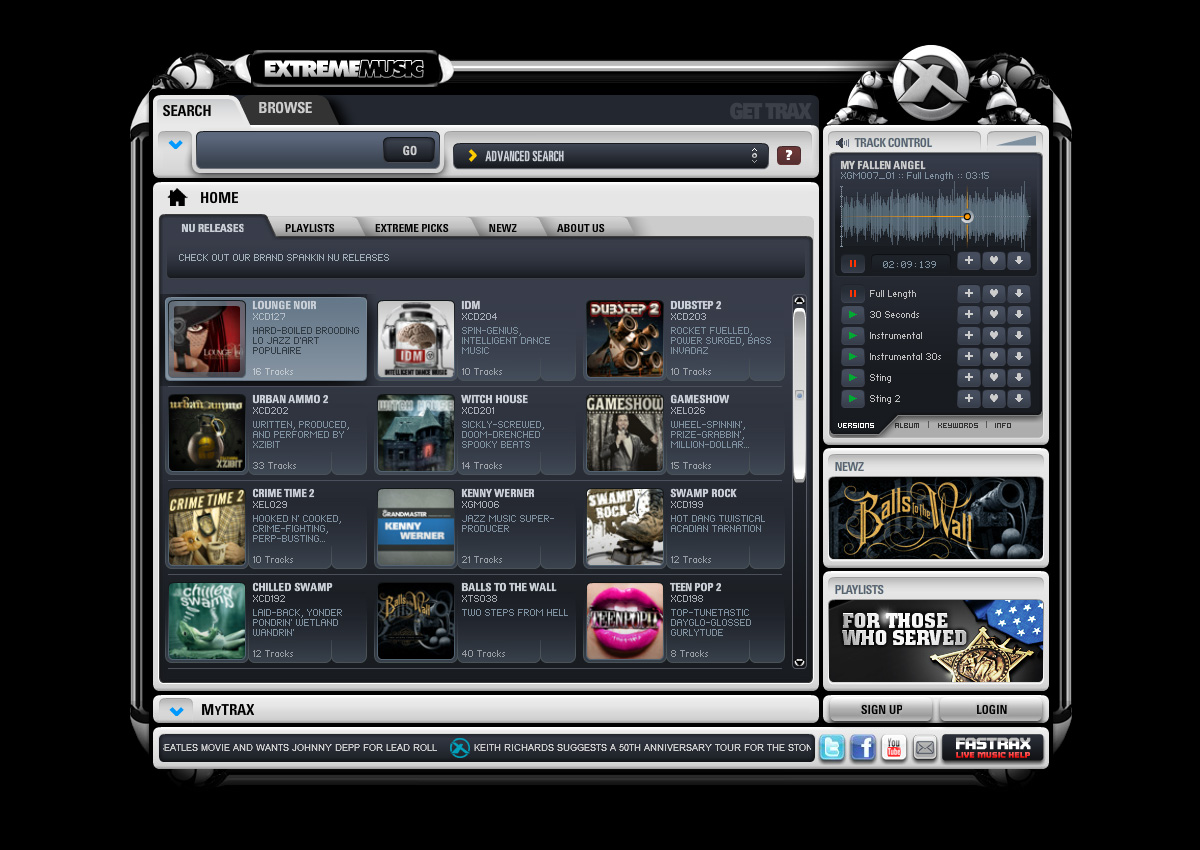1200x850 pixels.
Task: Add 30 Seconds version with plus button
Action: pyautogui.click(x=968, y=315)
